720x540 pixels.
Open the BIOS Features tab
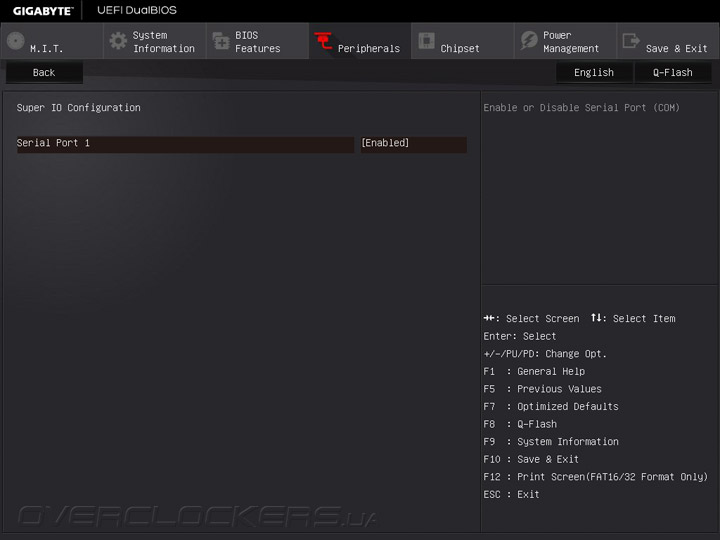[x=258, y=41]
